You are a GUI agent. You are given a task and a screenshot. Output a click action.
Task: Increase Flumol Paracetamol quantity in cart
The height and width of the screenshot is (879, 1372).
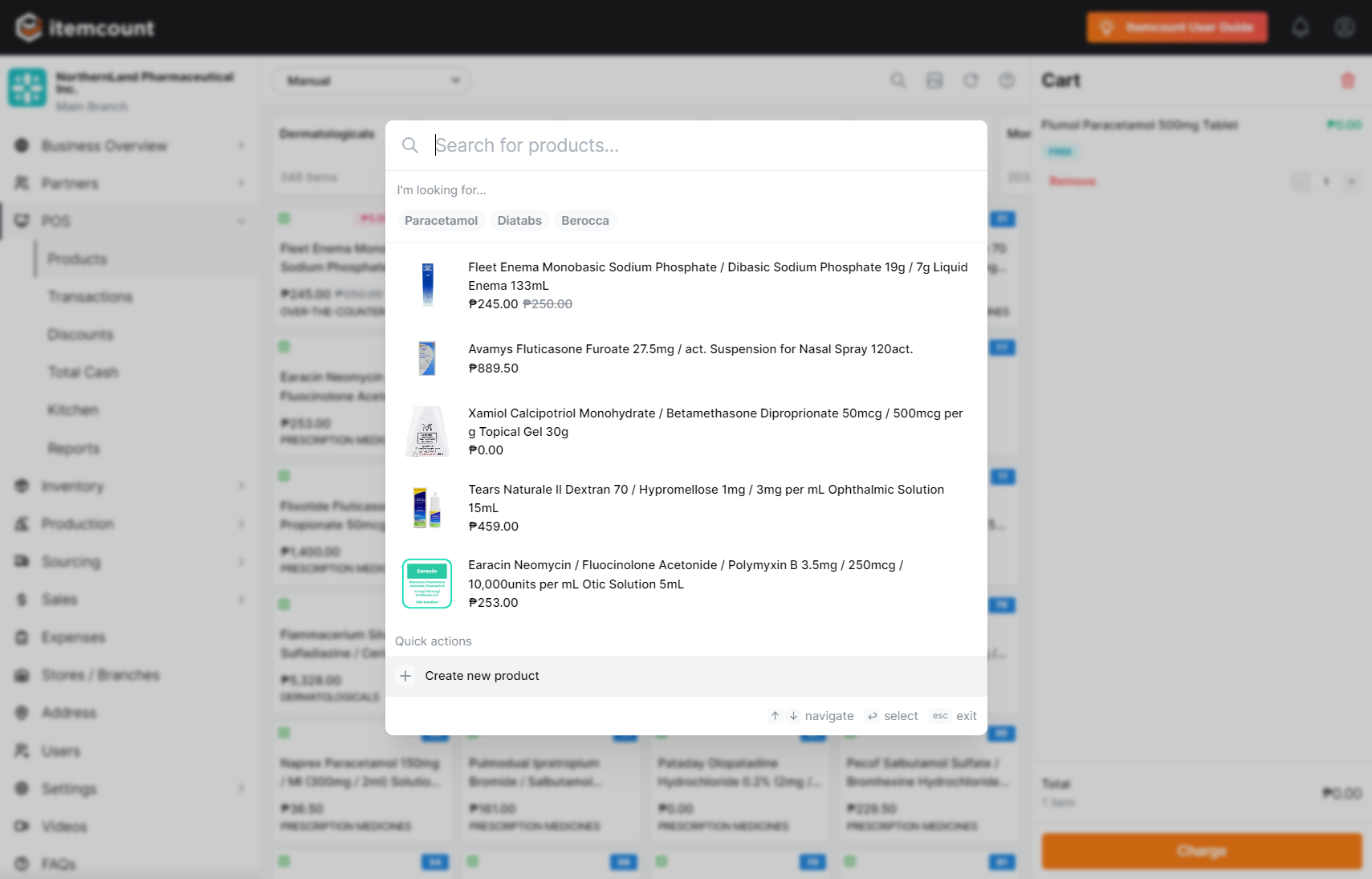click(x=1352, y=182)
